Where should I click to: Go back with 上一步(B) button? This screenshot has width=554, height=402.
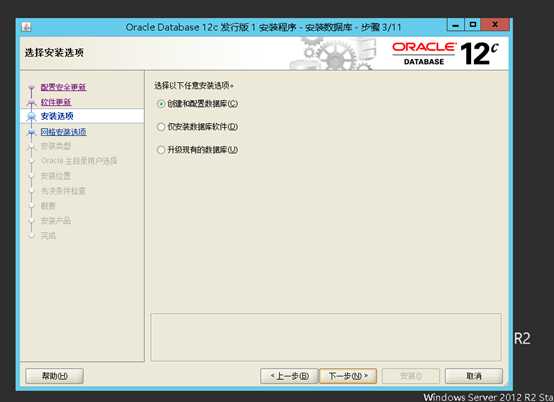point(289,376)
